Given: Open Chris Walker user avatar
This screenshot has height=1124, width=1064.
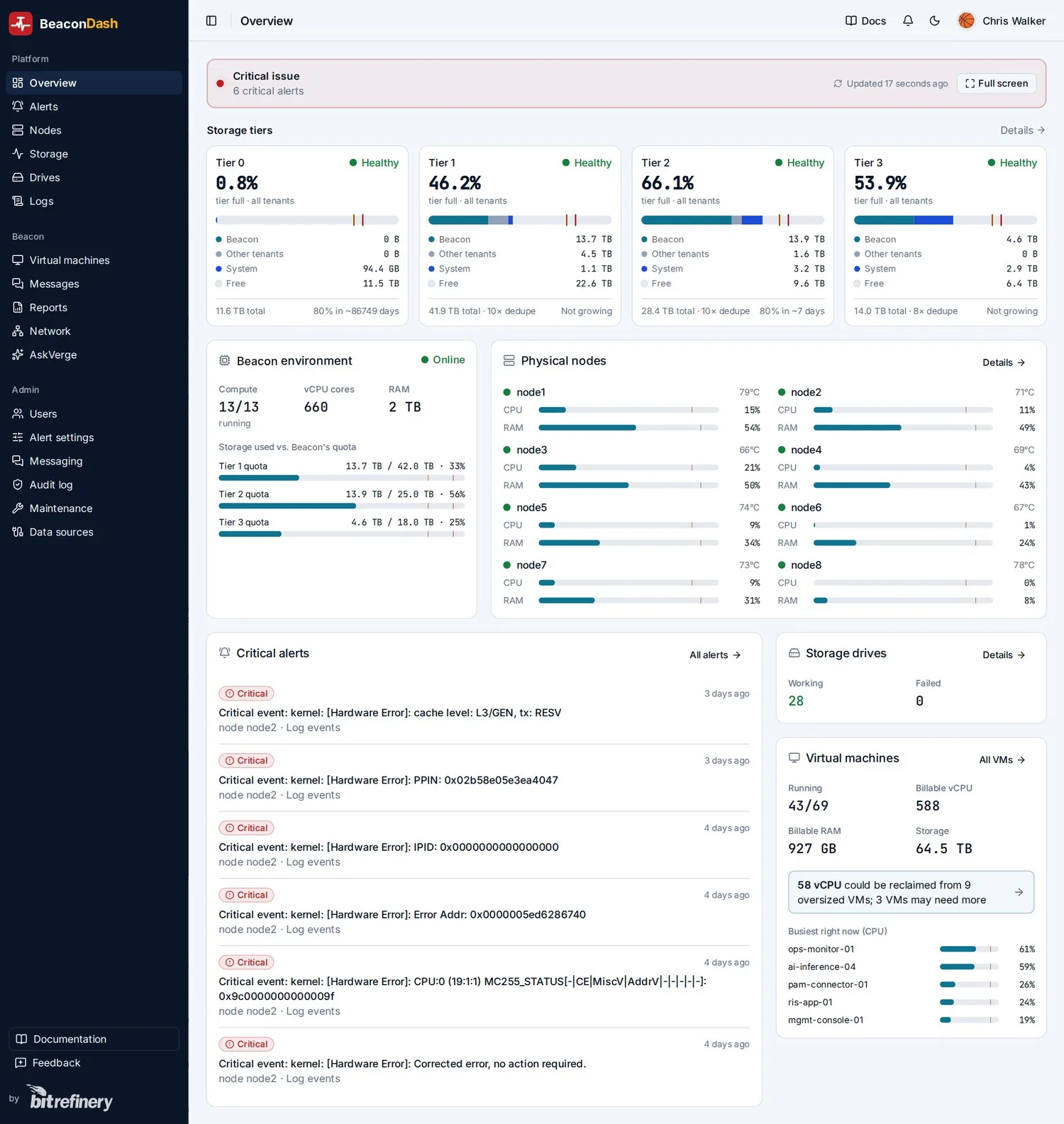Looking at the screenshot, I should pos(966,21).
